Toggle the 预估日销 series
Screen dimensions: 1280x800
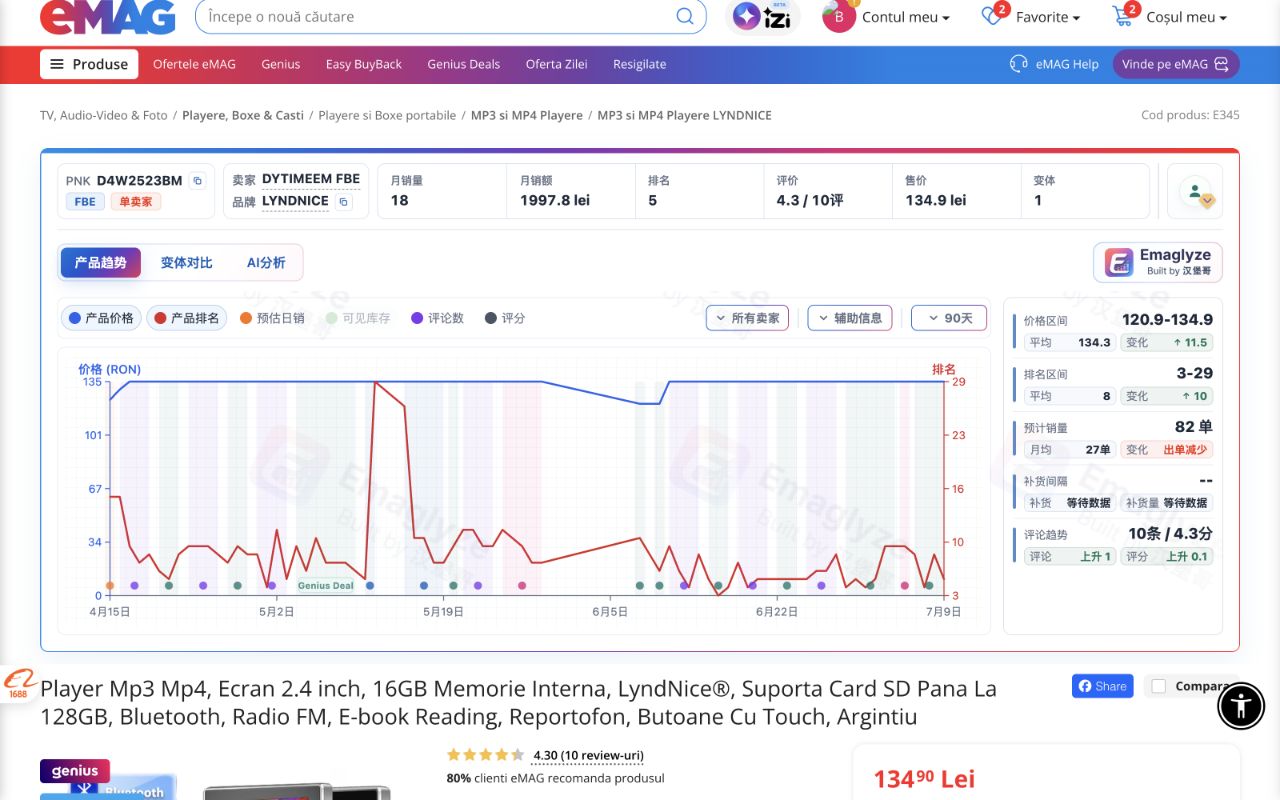click(x=272, y=318)
